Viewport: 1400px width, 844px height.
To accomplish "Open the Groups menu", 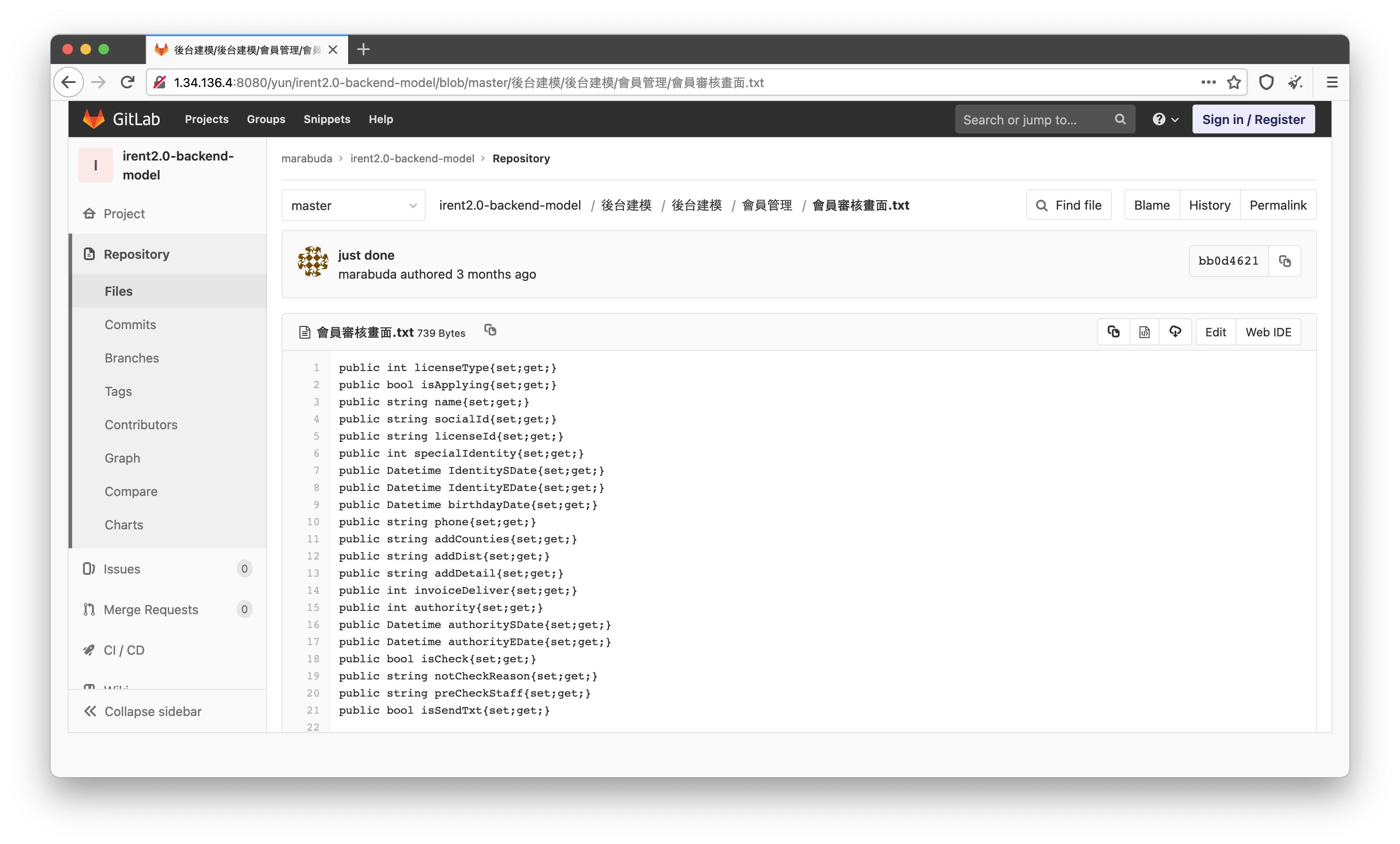I will pos(266,119).
